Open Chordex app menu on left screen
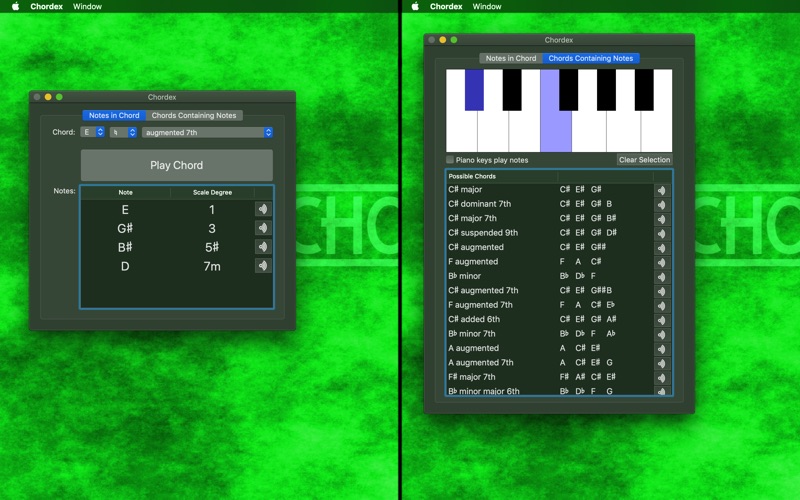The image size is (800, 500). coord(46,6)
